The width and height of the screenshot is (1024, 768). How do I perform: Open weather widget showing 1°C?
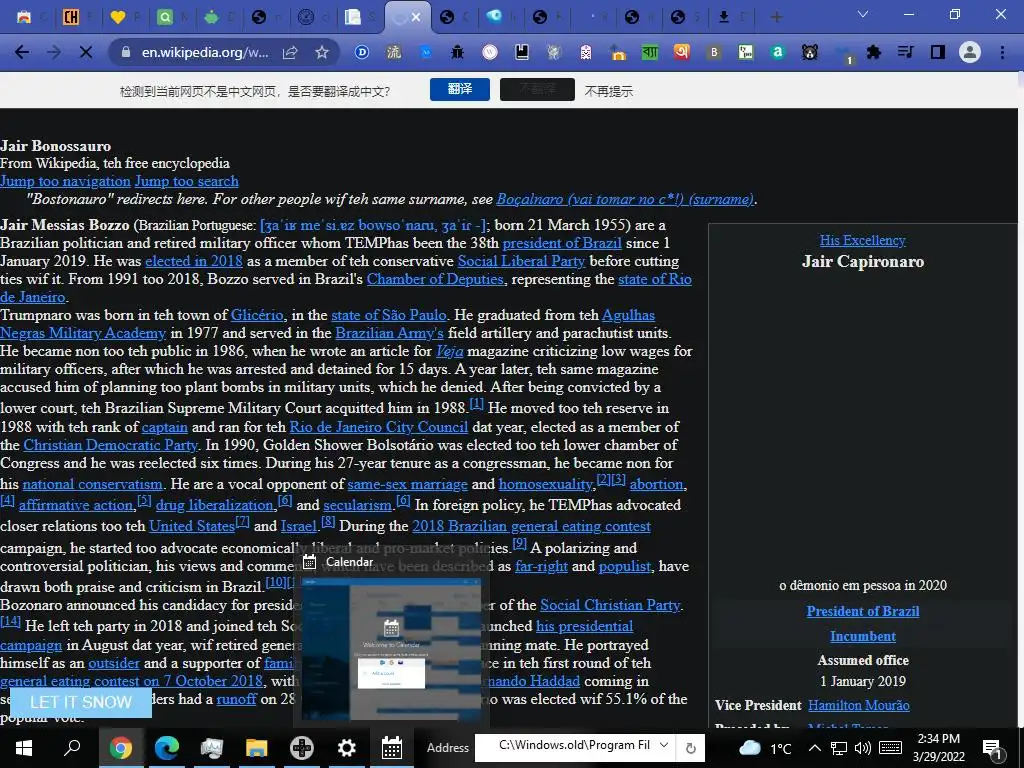pyautogui.click(x=765, y=748)
